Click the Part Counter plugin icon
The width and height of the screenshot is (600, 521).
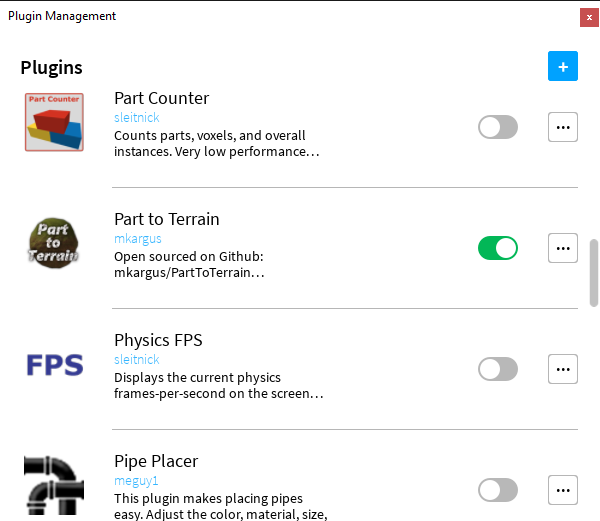(x=54, y=122)
